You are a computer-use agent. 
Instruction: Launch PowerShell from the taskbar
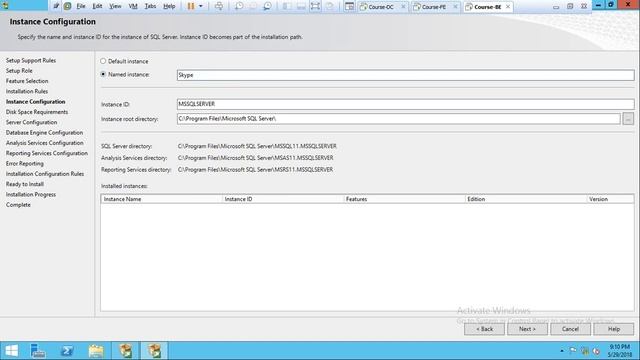click(x=67, y=351)
